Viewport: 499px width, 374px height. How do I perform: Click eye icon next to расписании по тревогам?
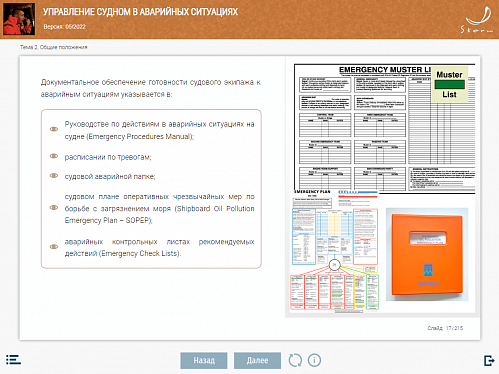pos(54,156)
